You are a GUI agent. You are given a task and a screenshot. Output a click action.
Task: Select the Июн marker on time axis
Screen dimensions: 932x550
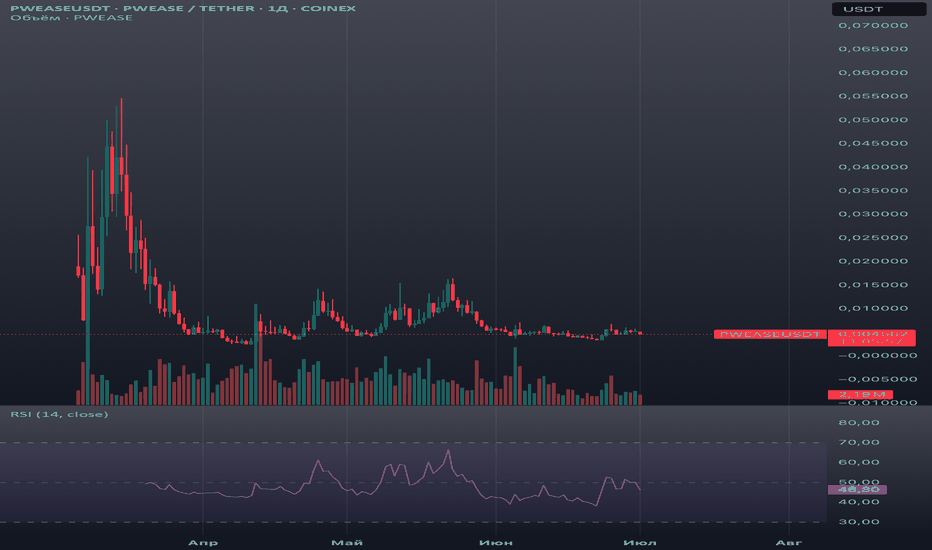pos(495,541)
